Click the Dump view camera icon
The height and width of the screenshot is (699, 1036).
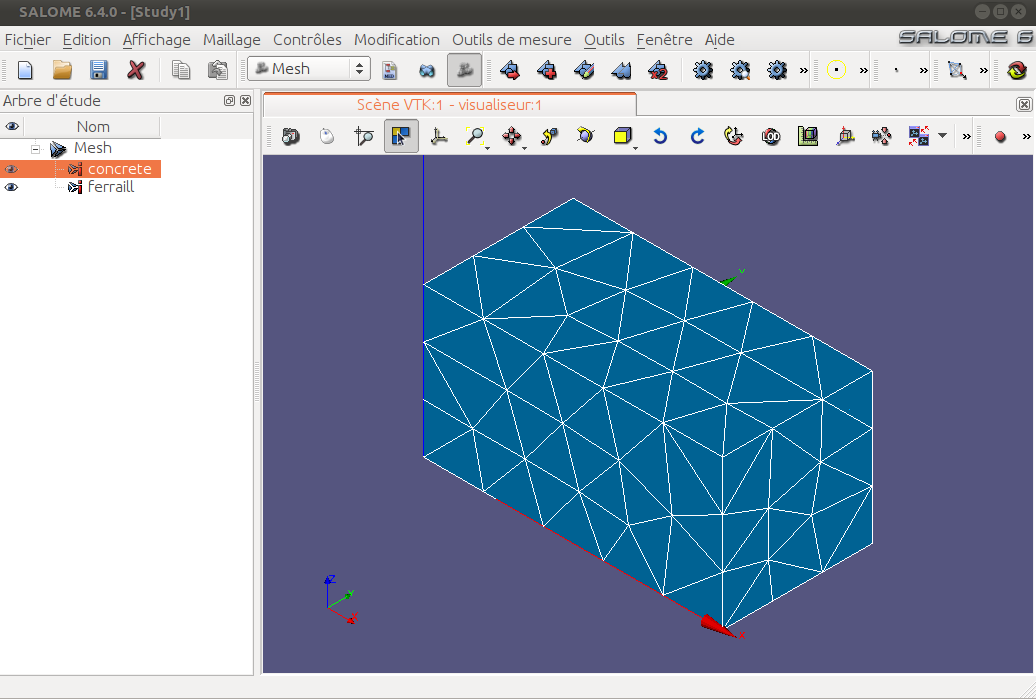[290, 137]
